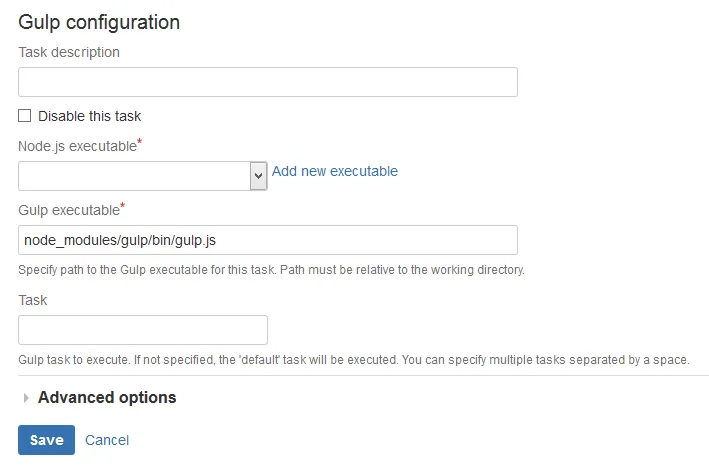Image resolution: width=709 pixels, height=468 pixels.
Task: Click the Node.js executable dropdown arrow
Action: click(x=258, y=175)
